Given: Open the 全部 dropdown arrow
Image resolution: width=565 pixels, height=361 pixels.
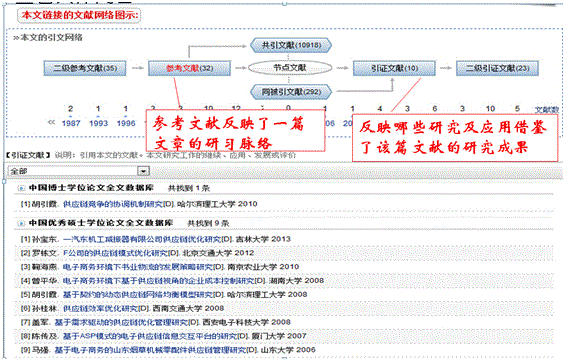Looking at the screenshot, I should (x=144, y=171).
